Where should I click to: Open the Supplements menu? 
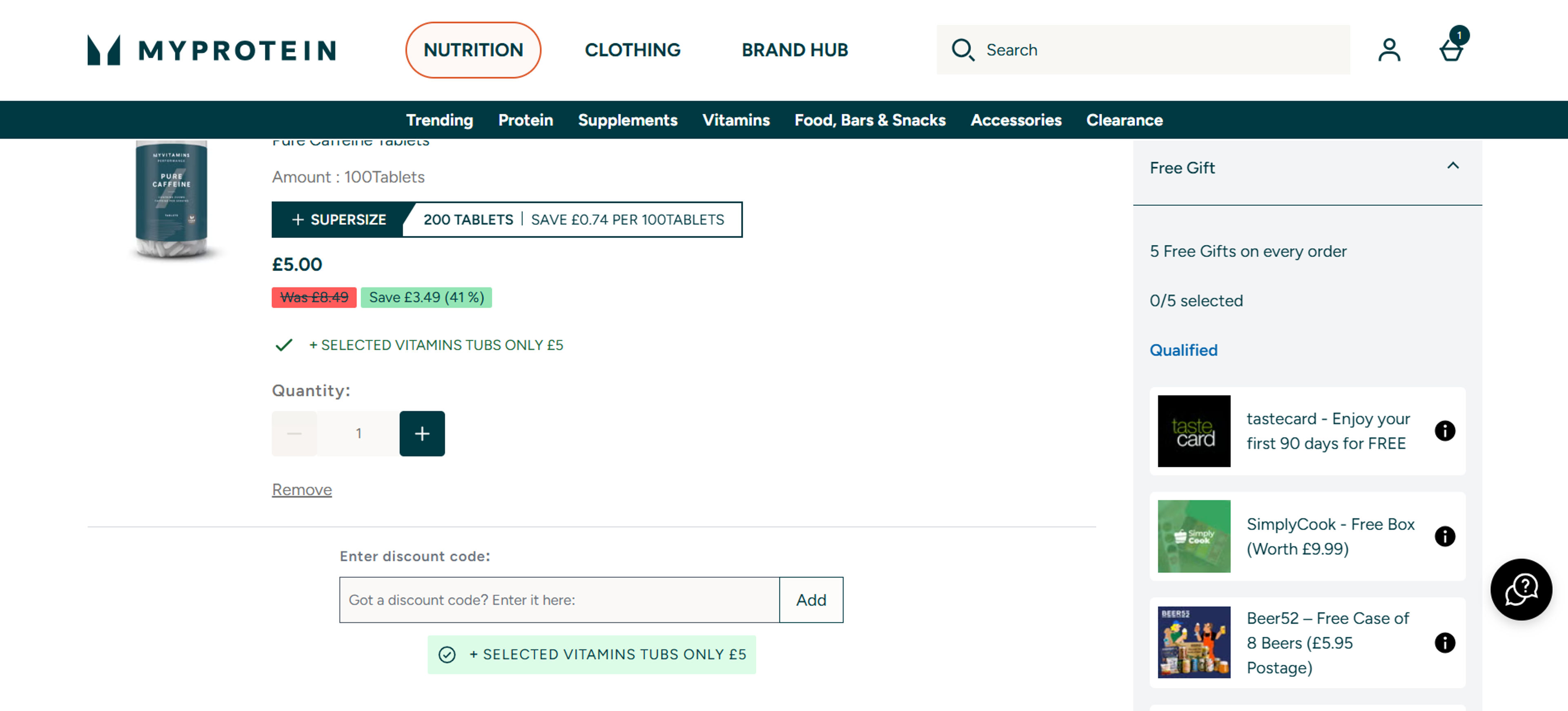(x=628, y=120)
